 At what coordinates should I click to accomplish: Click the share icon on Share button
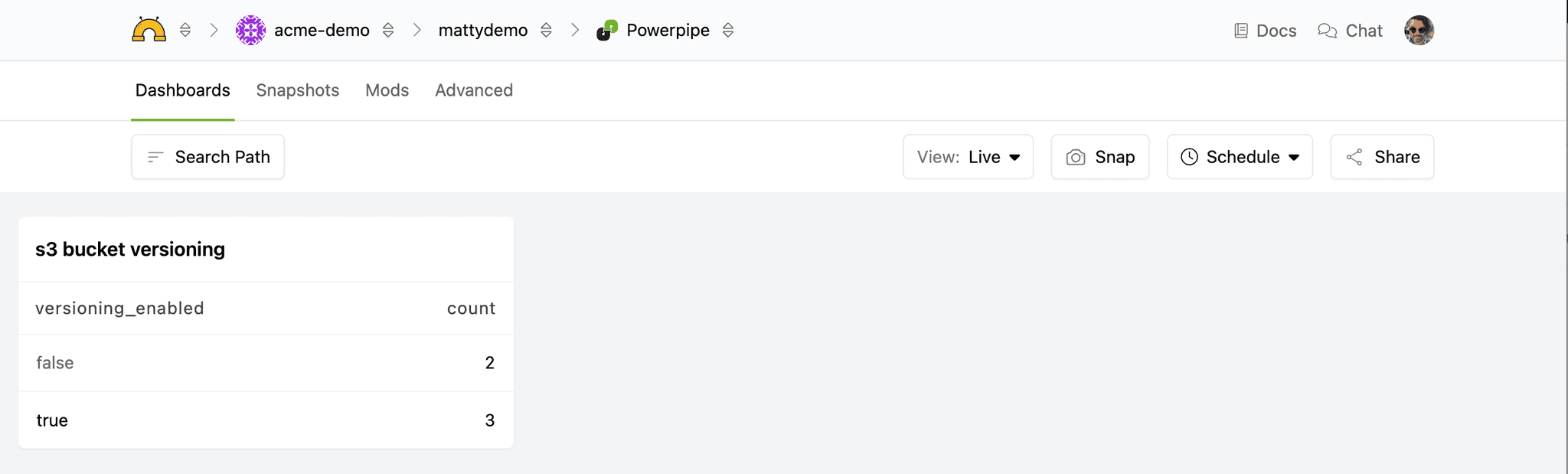pyautogui.click(x=1354, y=157)
